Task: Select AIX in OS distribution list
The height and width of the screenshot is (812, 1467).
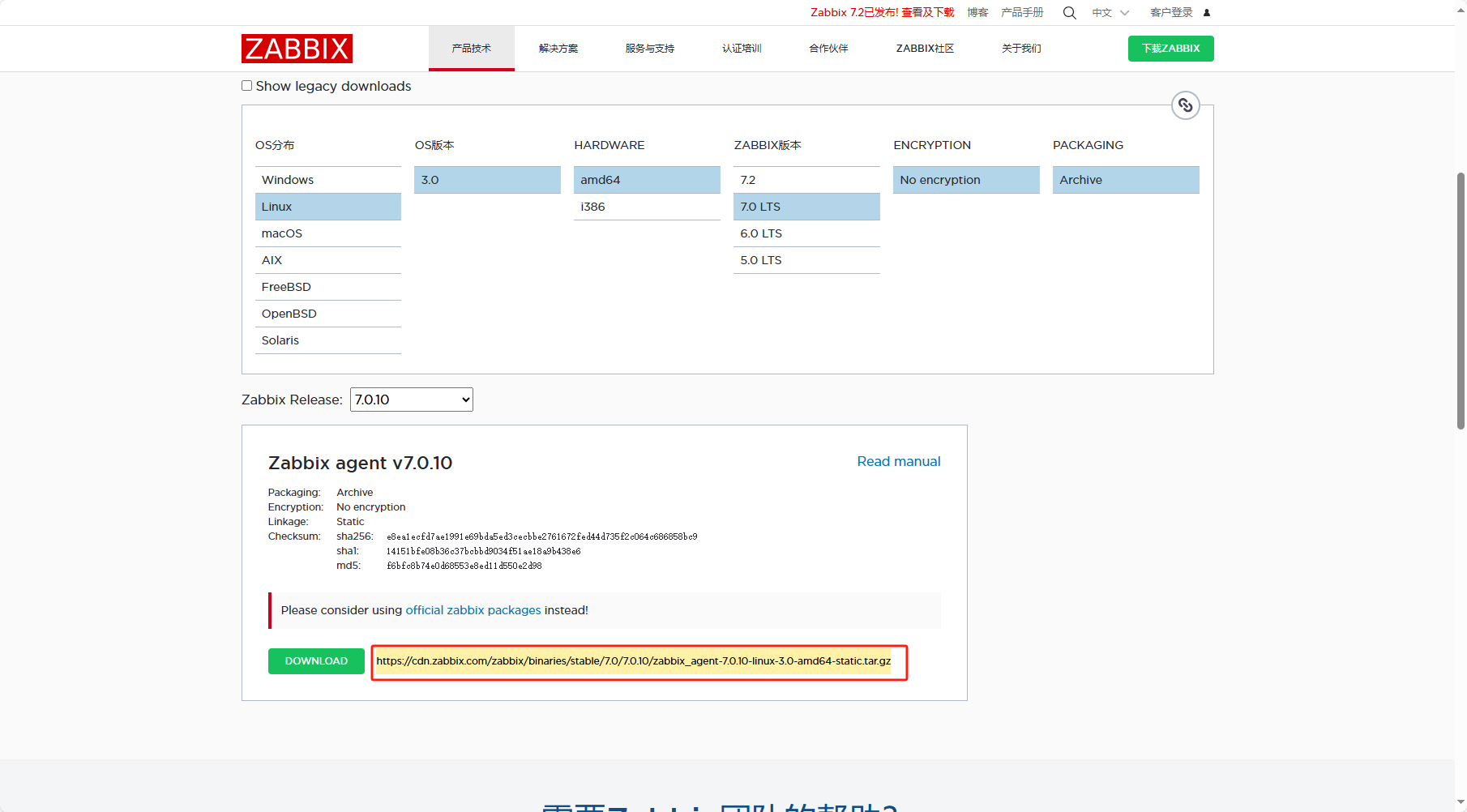Action: tap(328, 260)
